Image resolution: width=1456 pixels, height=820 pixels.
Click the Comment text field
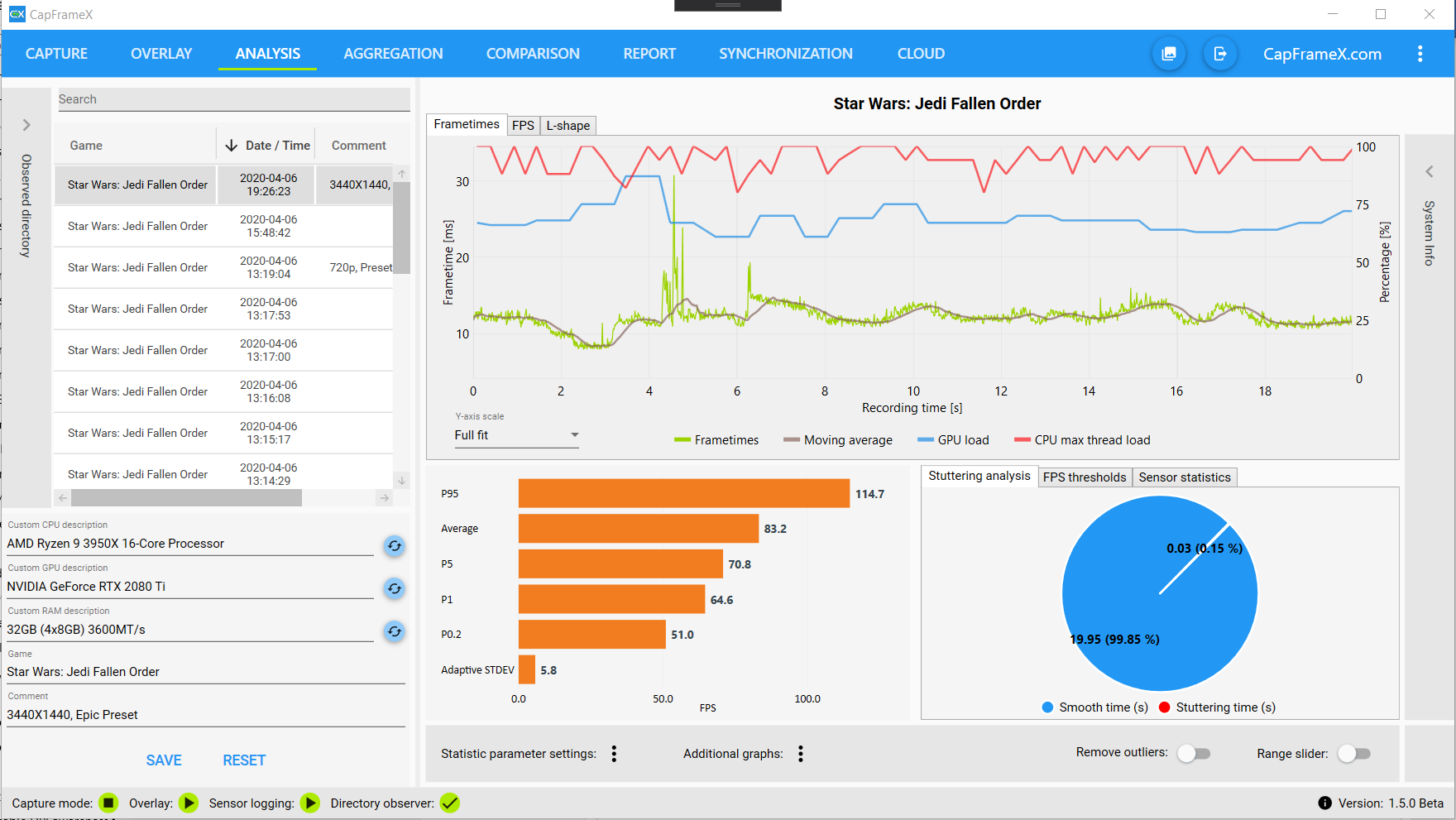206,715
